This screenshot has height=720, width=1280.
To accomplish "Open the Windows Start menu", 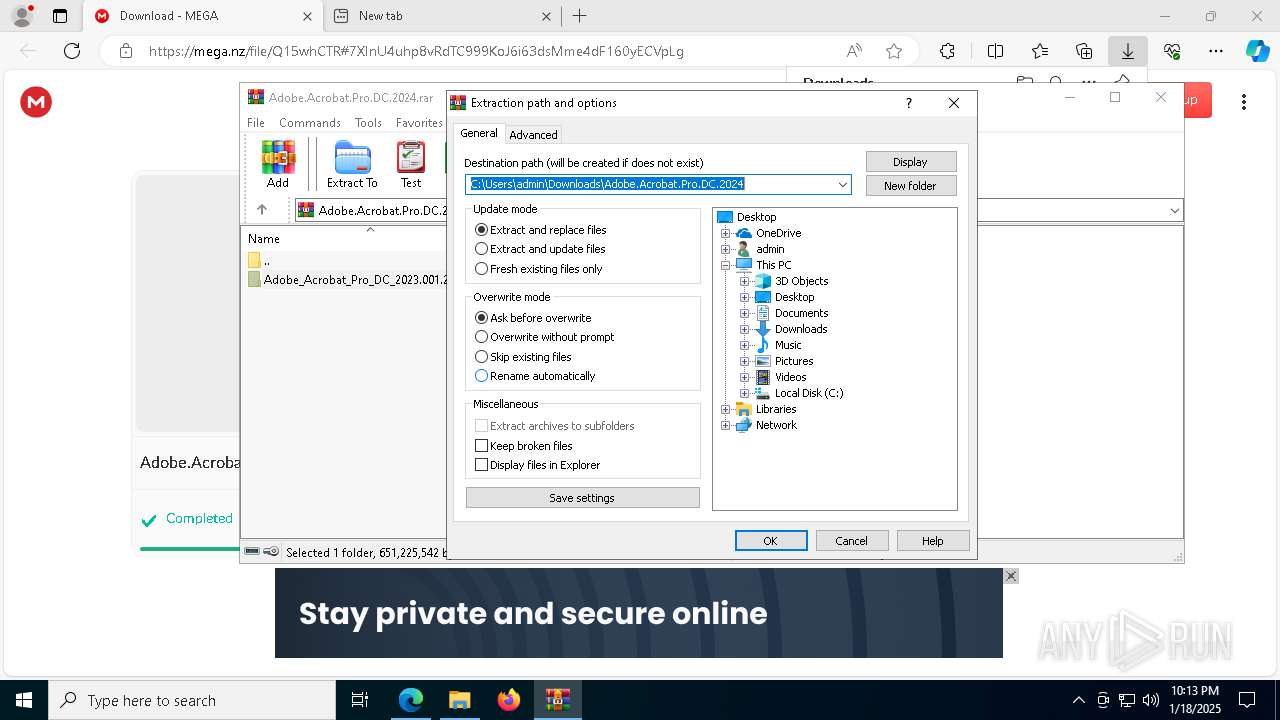I will (24, 700).
